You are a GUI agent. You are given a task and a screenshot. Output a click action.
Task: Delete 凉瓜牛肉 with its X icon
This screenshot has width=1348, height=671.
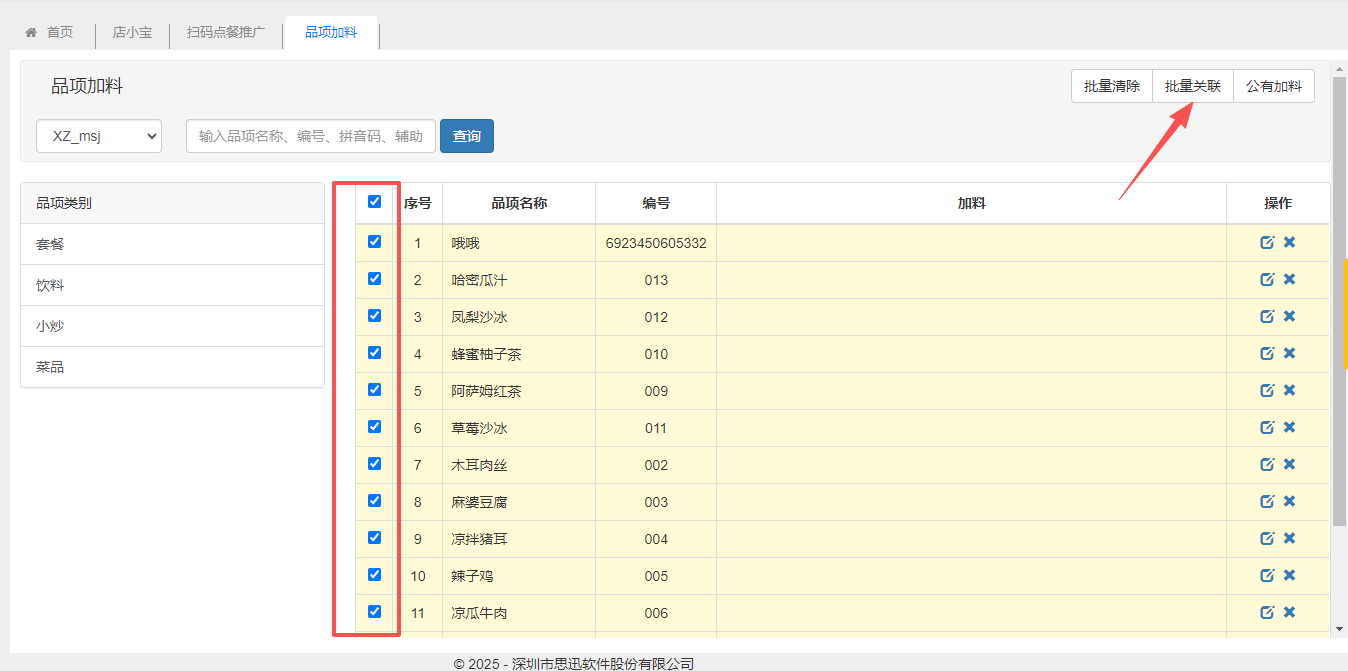tap(1289, 612)
